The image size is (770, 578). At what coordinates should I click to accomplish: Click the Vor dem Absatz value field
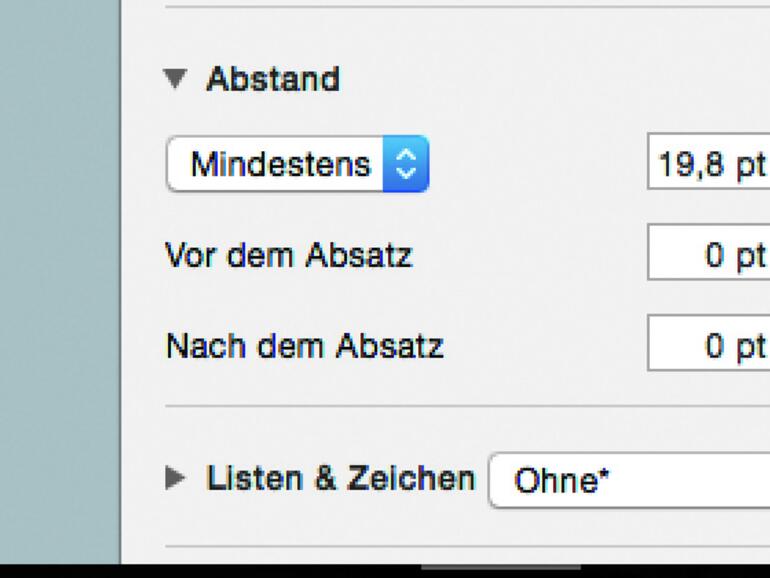coord(708,255)
